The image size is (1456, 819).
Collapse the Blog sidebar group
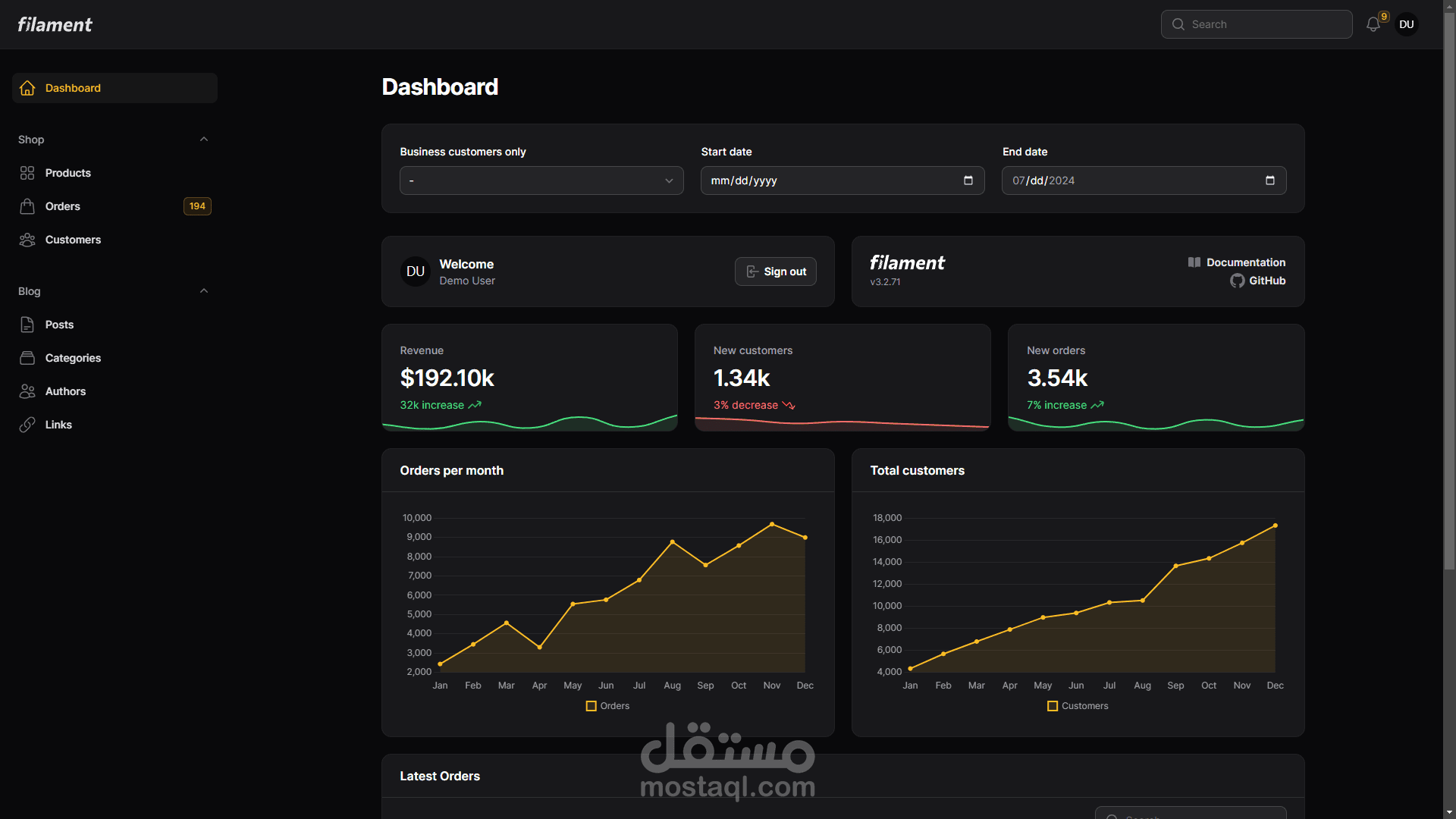pyautogui.click(x=203, y=291)
